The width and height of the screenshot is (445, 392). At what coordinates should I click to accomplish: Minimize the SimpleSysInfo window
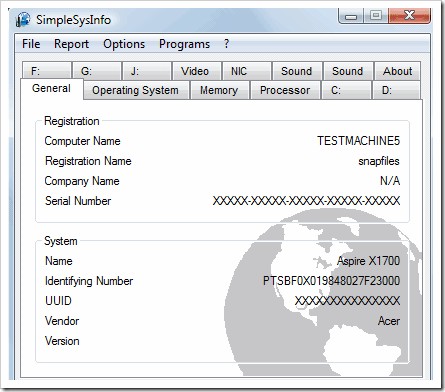pos(351,16)
